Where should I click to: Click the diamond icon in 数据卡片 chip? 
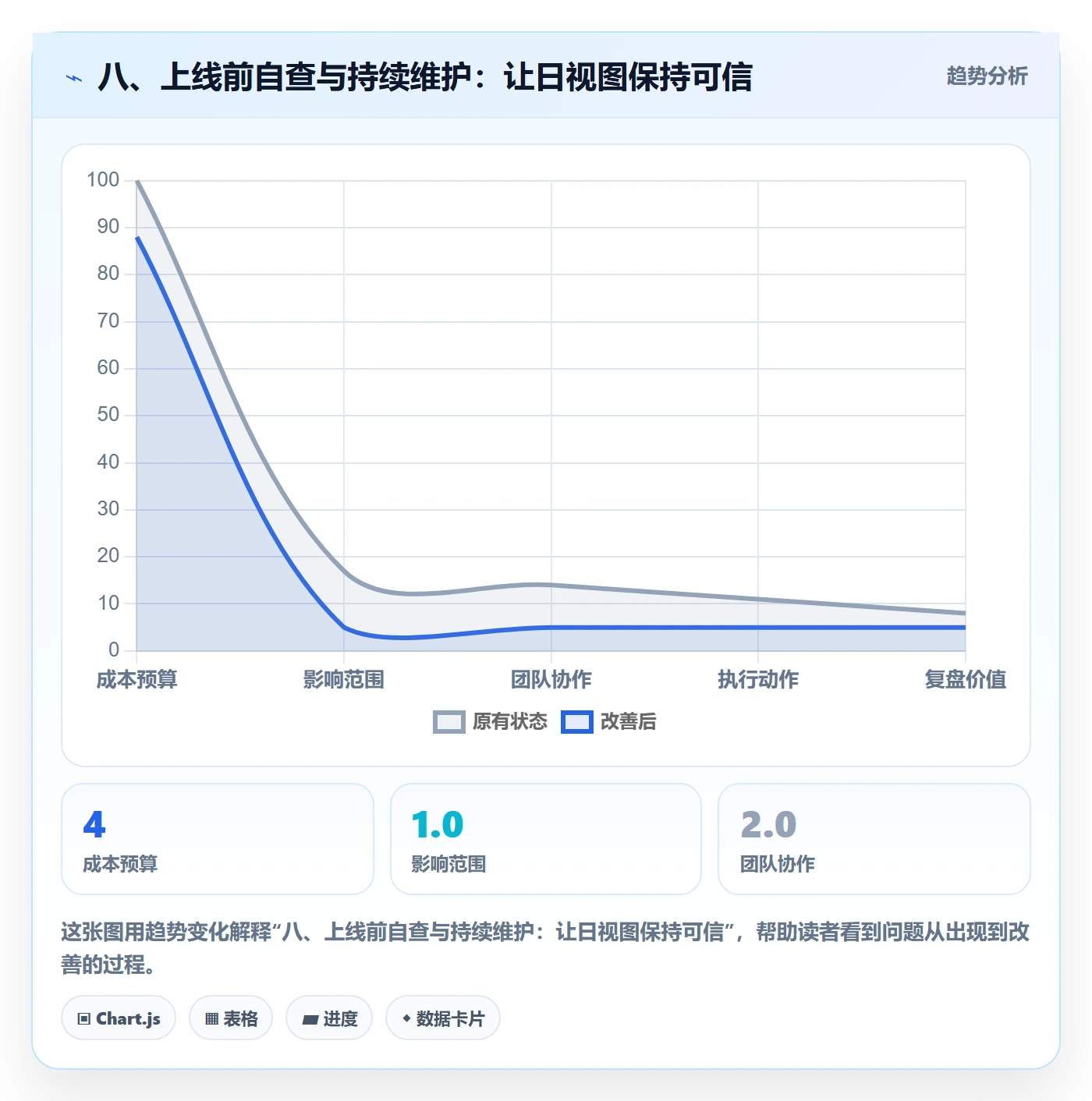pyautogui.click(x=406, y=1018)
